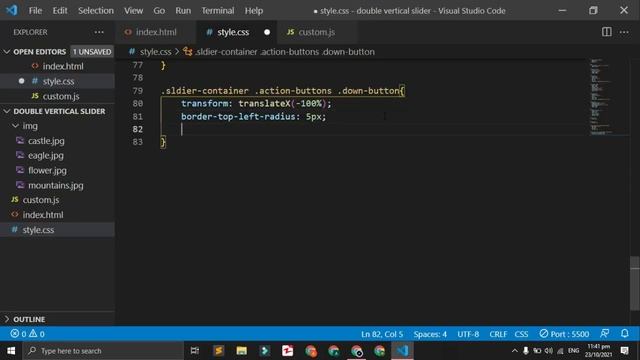Switch to the index.html tab
640x360 pixels.
pyautogui.click(x=156, y=32)
